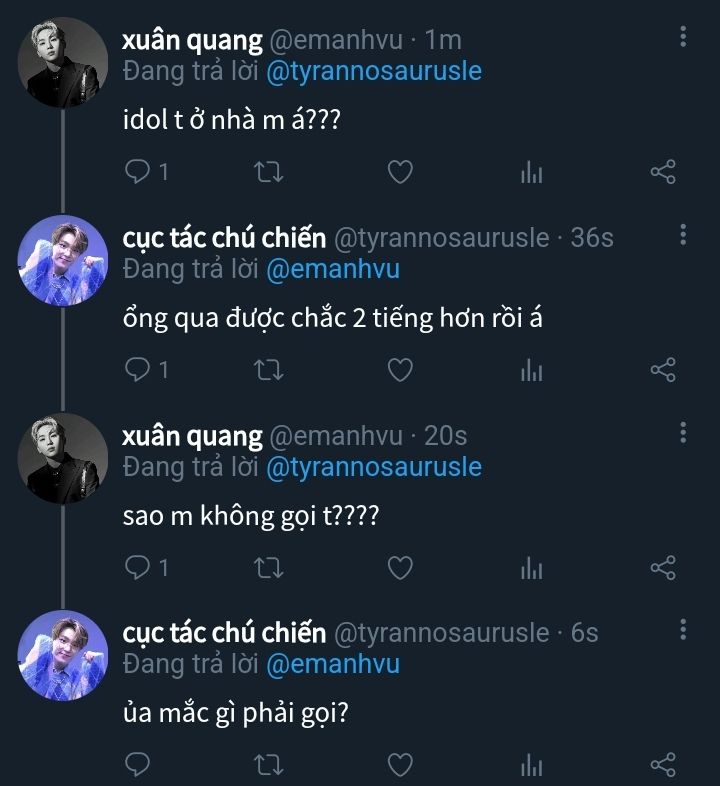Open more options on the 36s tweet
Viewport: 720px width, 786px height.
pos(683,235)
